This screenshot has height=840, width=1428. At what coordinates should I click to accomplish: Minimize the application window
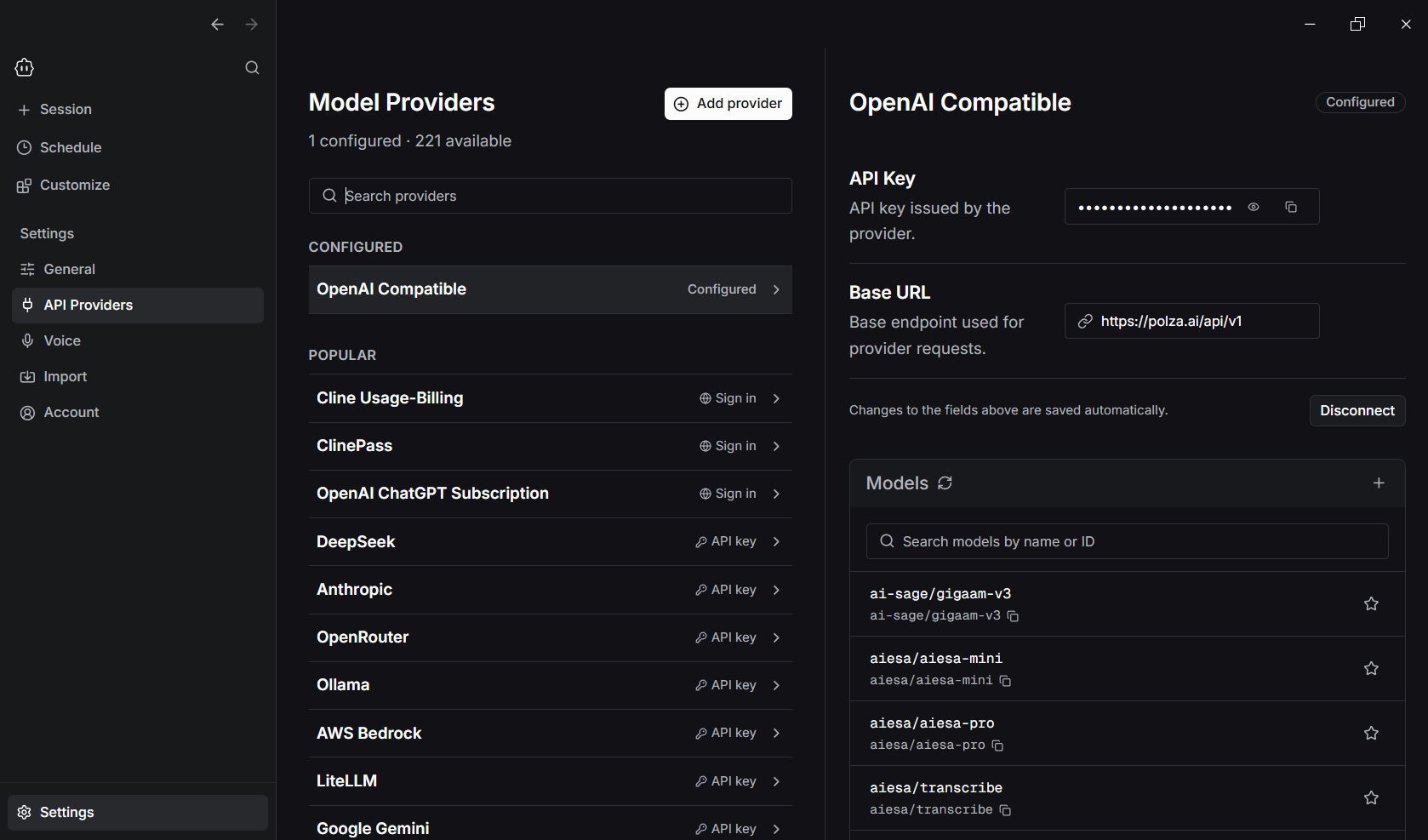(x=1310, y=24)
